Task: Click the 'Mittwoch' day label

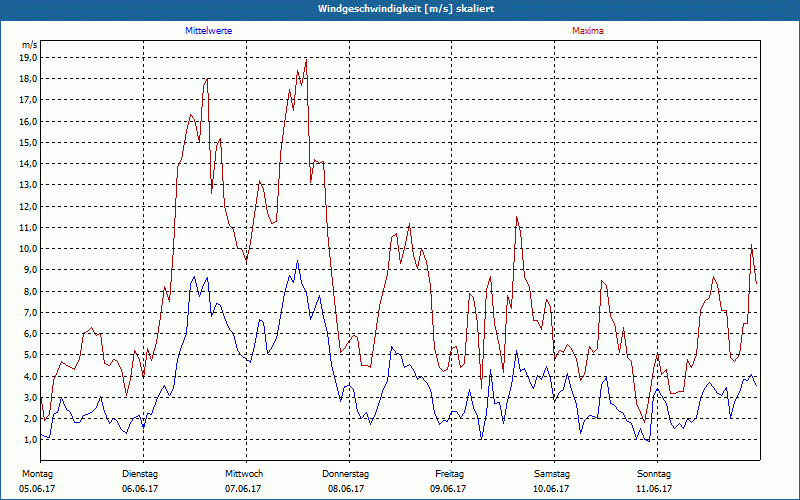Action: point(244,474)
